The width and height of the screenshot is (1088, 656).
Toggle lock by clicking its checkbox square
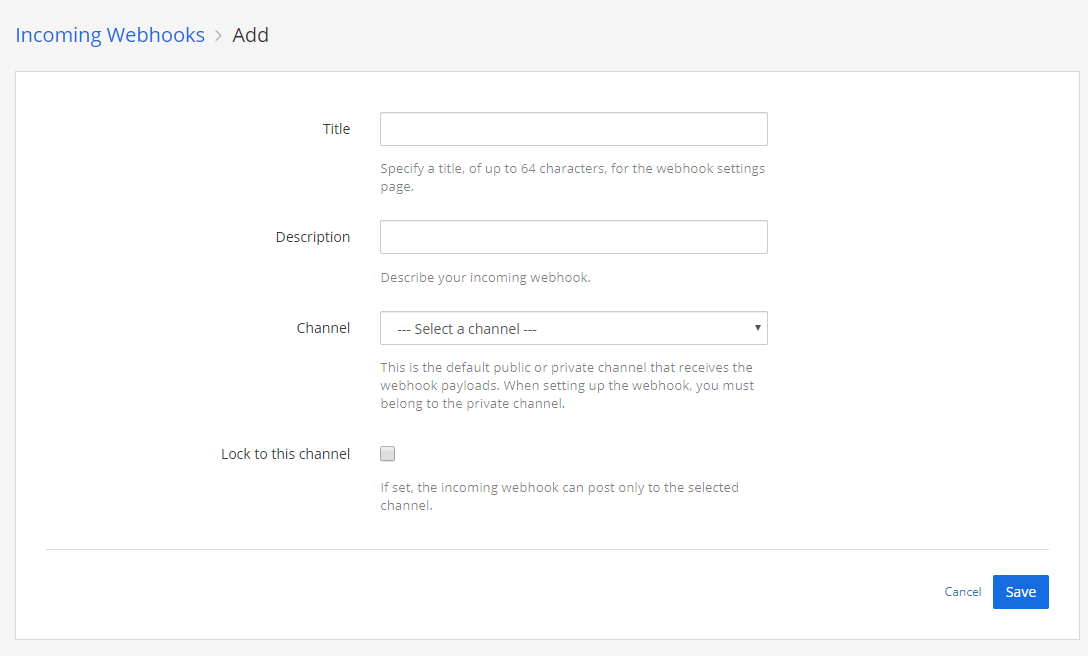click(x=387, y=453)
